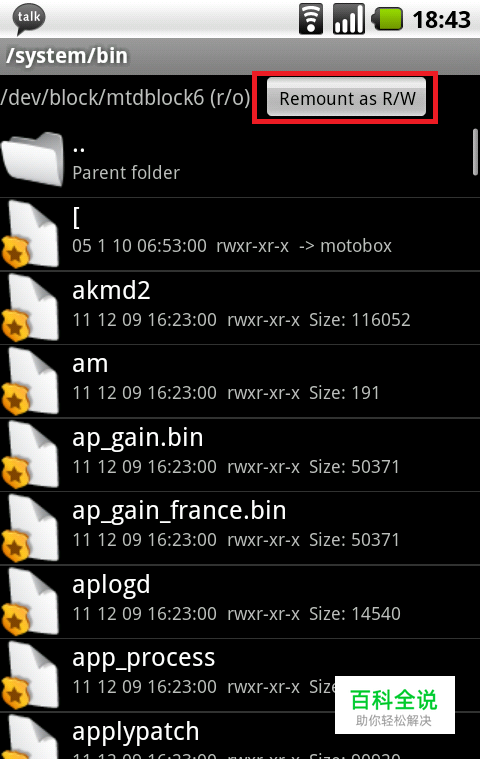
Task: Tap the ap_gain_france.bin file icon
Action: pyautogui.click(x=31, y=528)
